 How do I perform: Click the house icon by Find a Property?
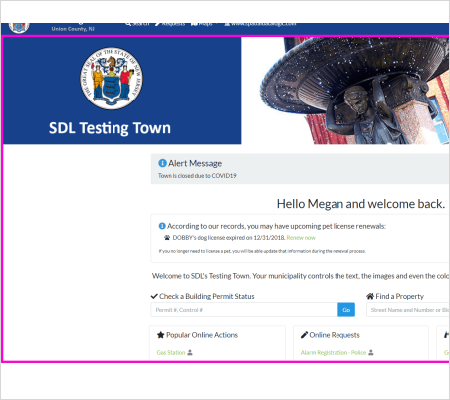pos(370,296)
